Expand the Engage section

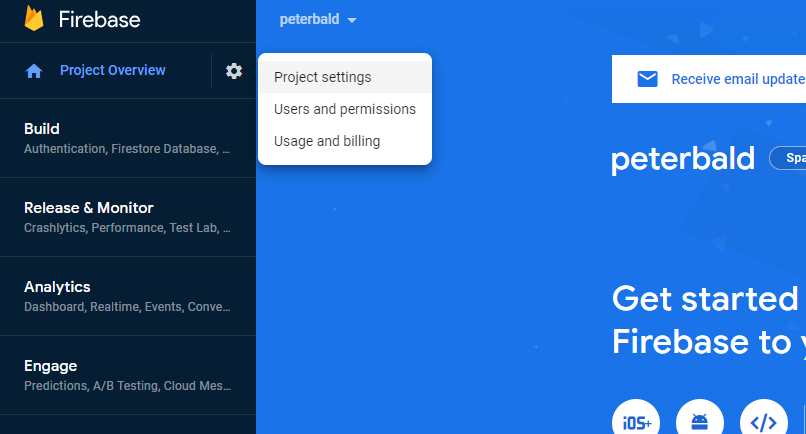(127, 375)
